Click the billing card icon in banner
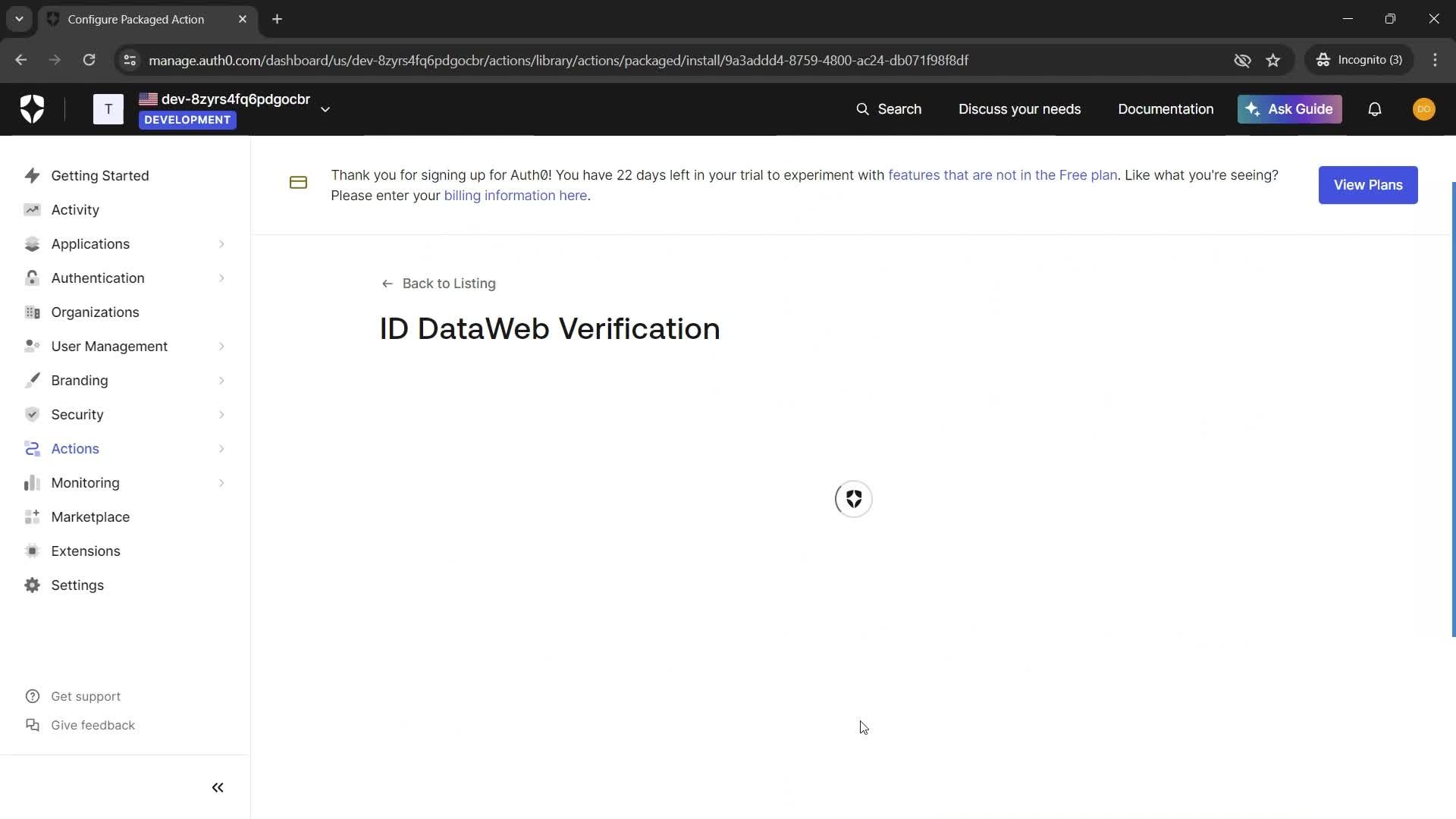 298,183
